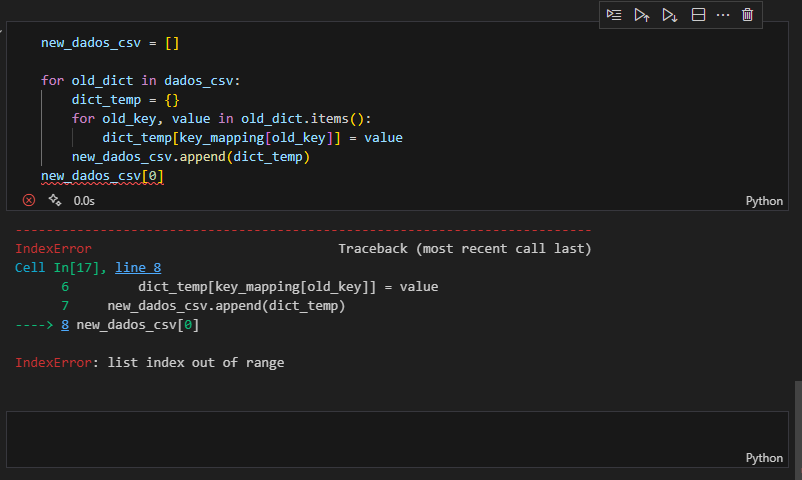The height and width of the screenshot is (480, 802).
Task: Click Python language label of empty cell
Action: click(x=764, y=458)
